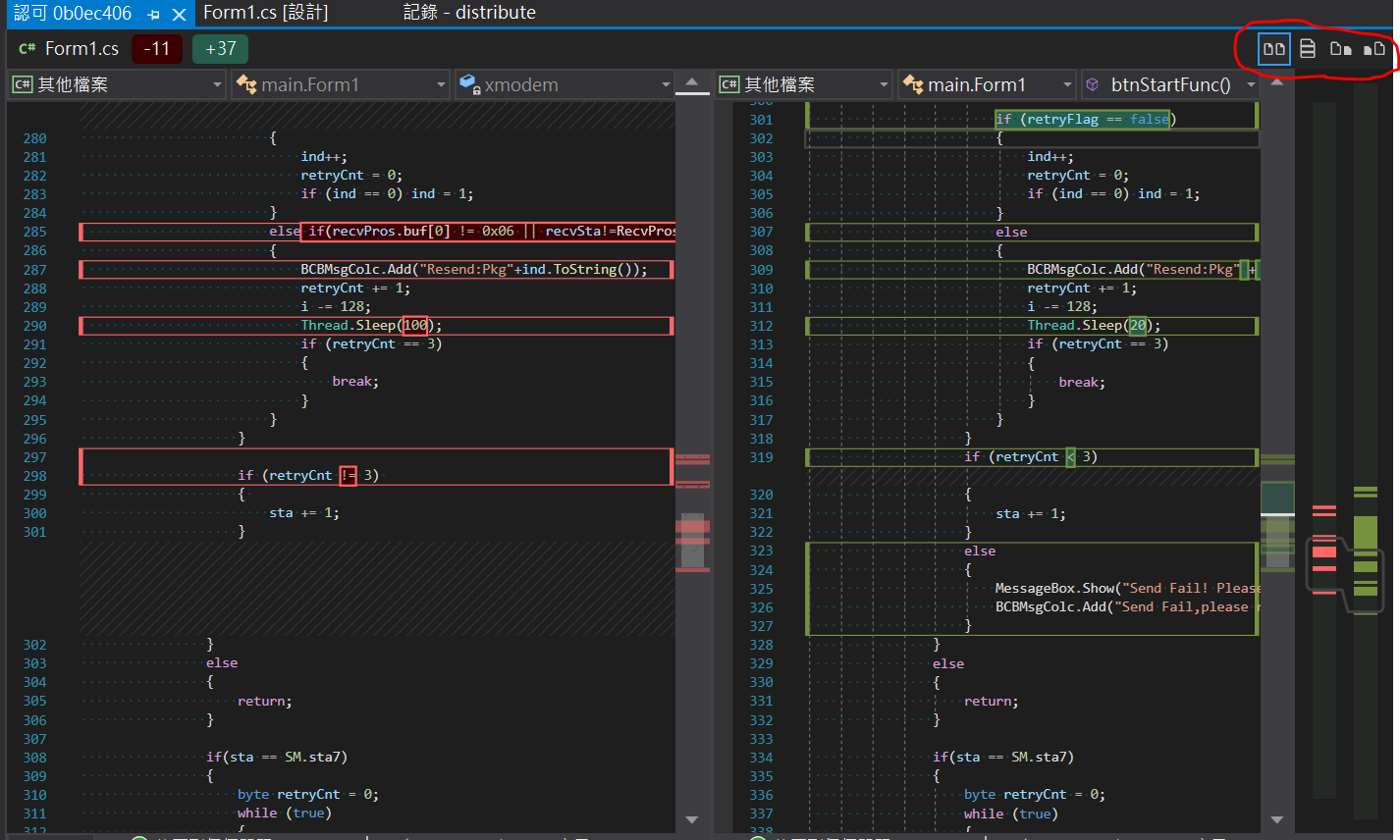1400x840 pixels.
Task: Click the left pane scrollbar thumb
Action: coord(692,540)
